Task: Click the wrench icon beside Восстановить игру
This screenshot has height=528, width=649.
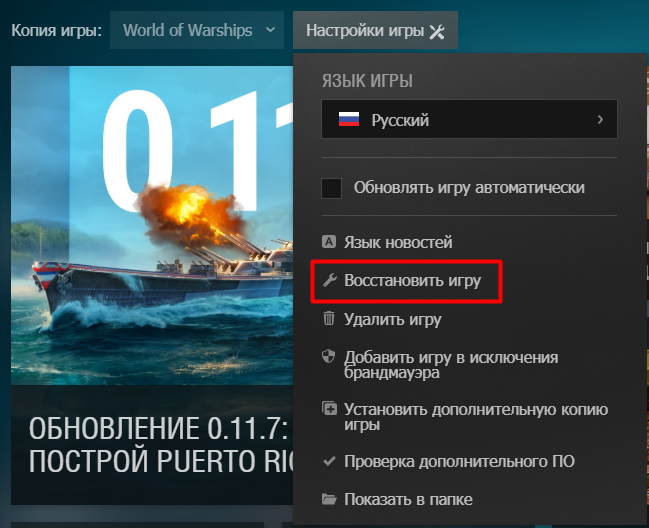Action: [x=329, y=281]
